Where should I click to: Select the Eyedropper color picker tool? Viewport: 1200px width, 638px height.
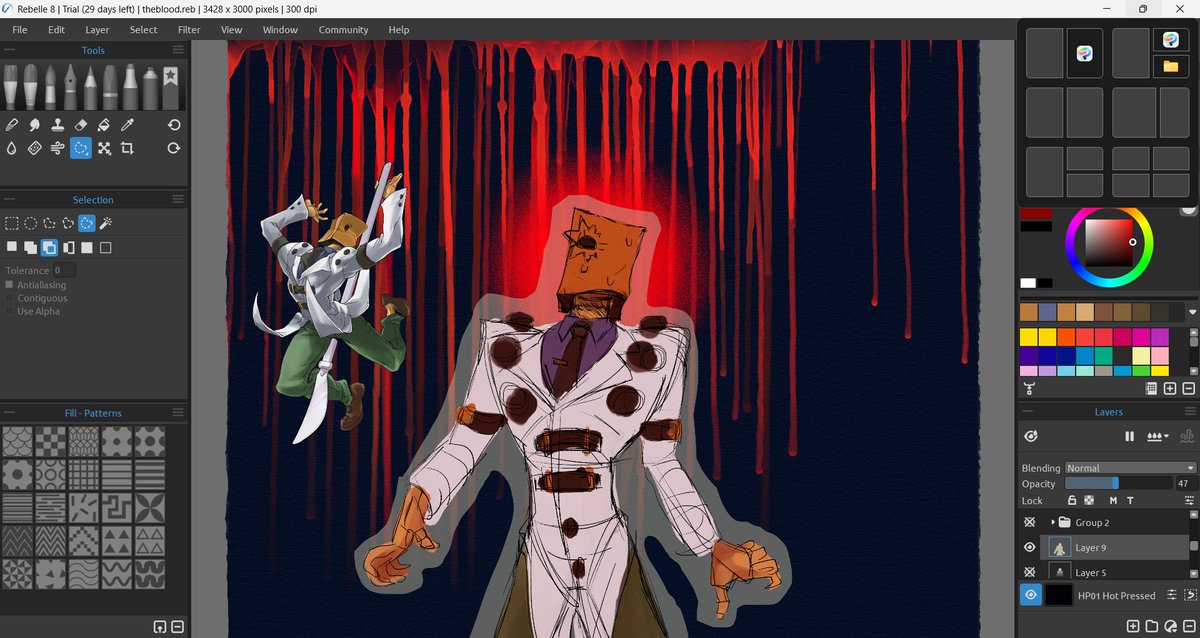(x=127, y=125)
